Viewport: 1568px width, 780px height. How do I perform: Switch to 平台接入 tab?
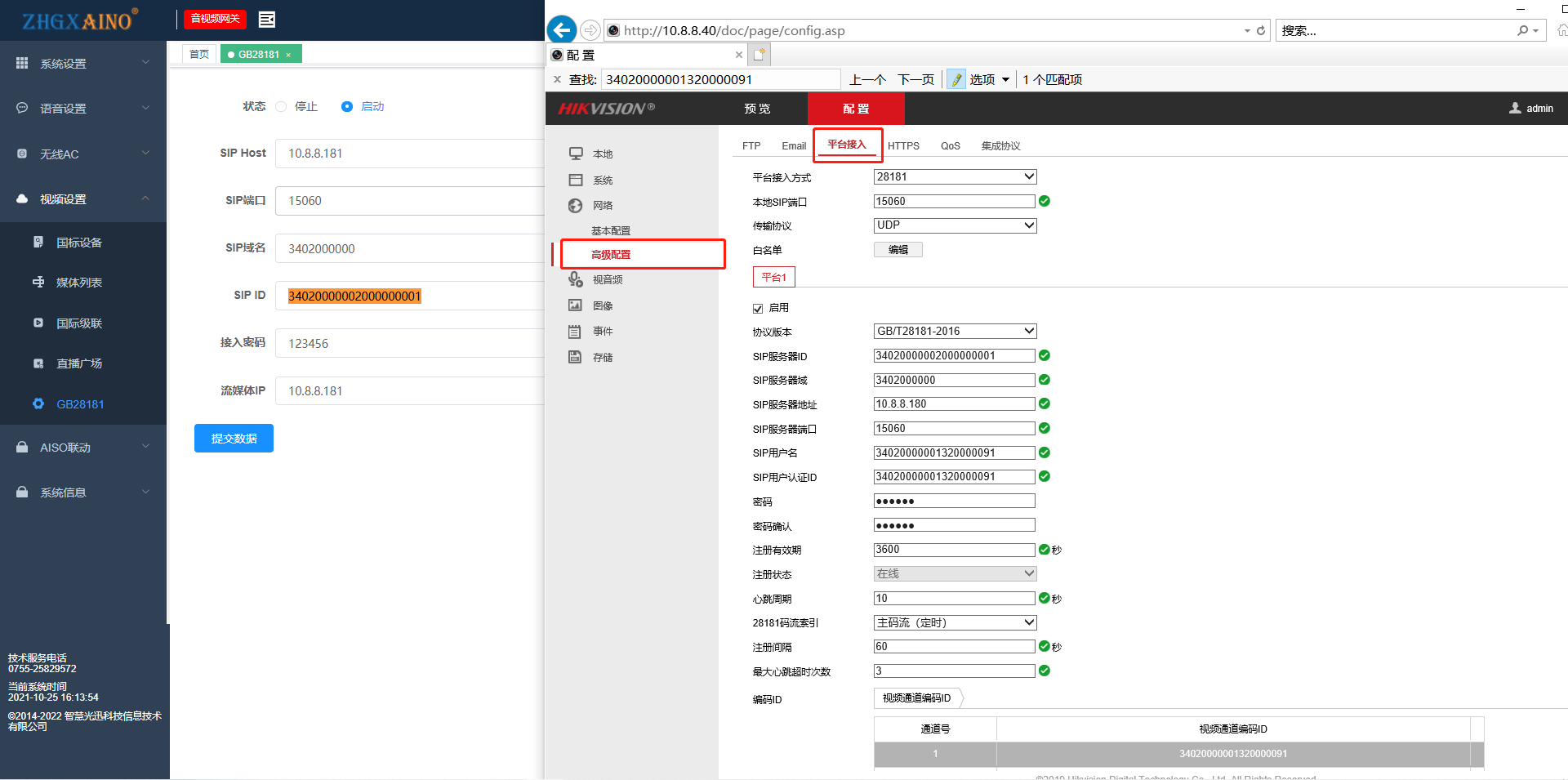(847, 145)
